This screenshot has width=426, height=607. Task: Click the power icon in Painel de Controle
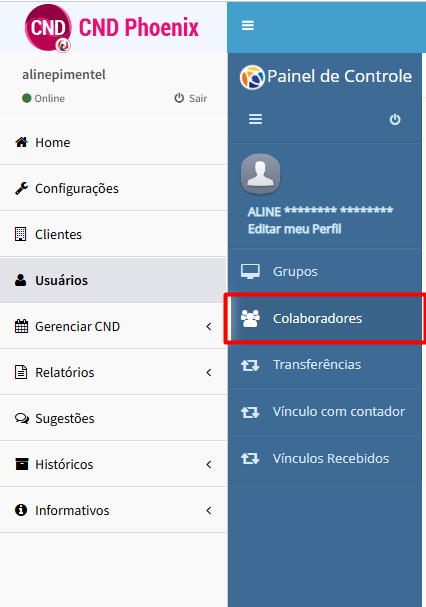pos(395,119)
